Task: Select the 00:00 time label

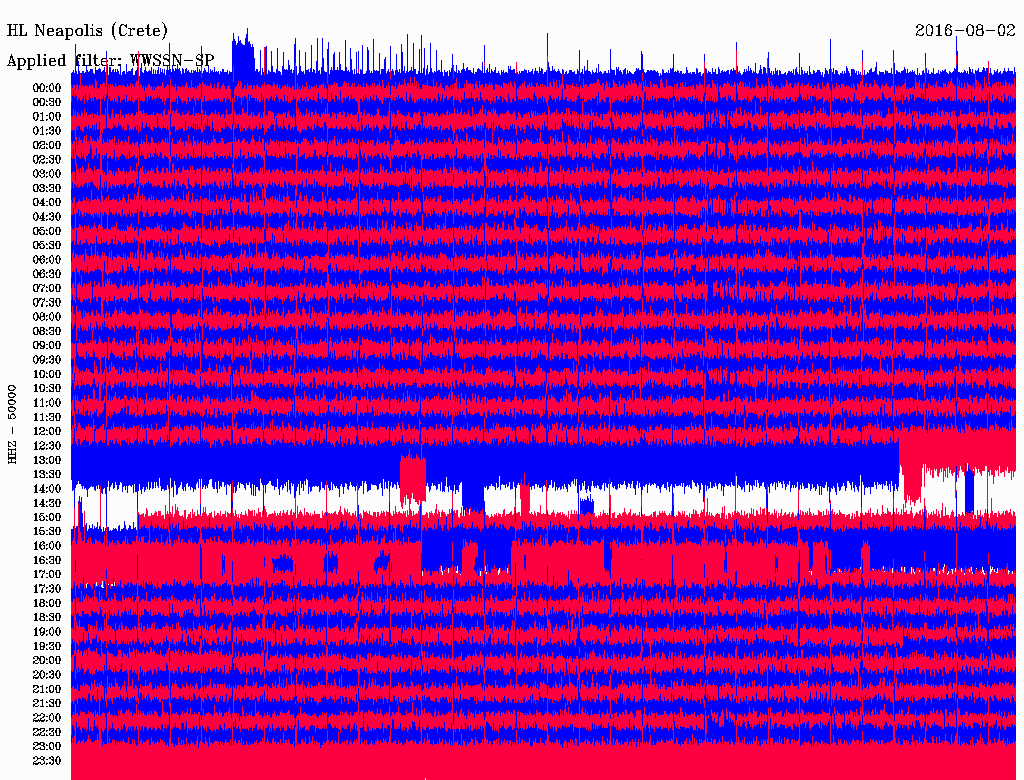Action: [47, 88]
